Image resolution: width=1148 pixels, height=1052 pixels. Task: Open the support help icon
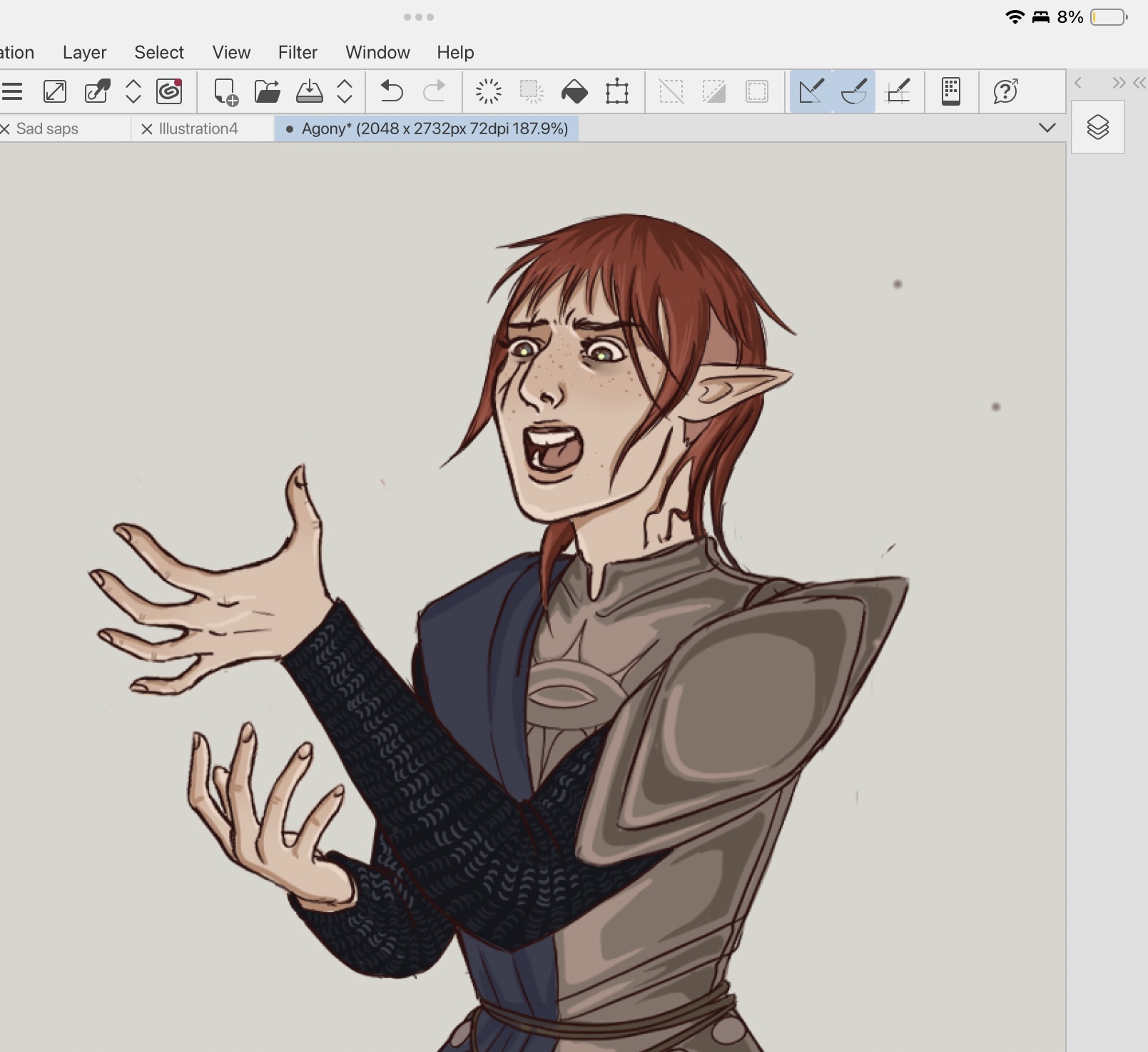point(1005,91)
